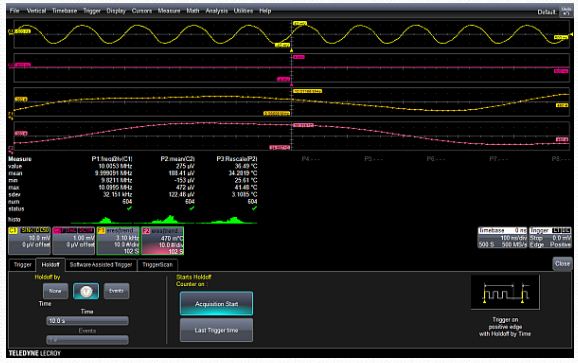Click the P3 value 36.49 °C

[246, 166]
